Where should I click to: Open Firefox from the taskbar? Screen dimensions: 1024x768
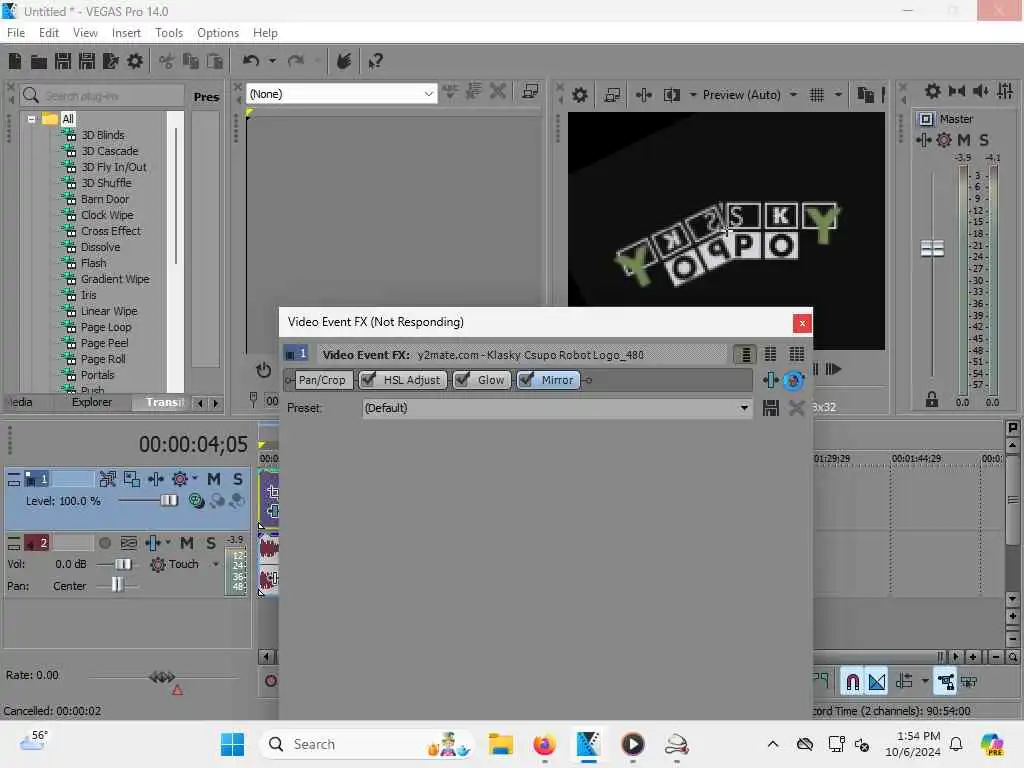coord(544,744)
